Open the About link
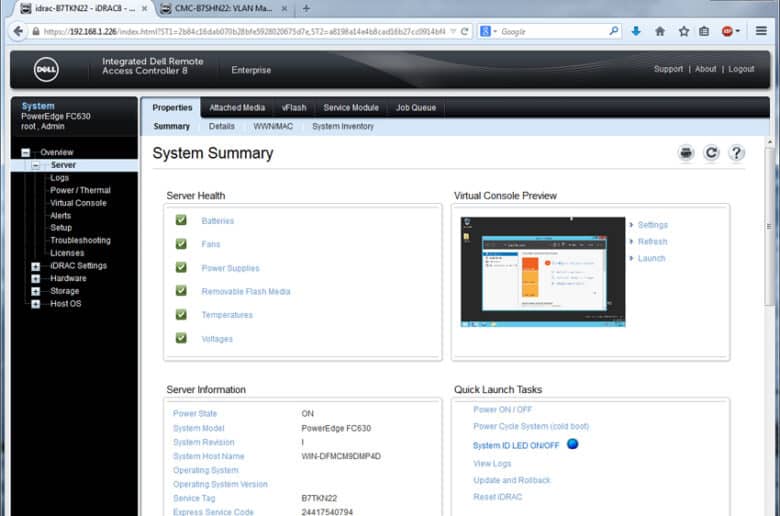 (x=705, y=69)
